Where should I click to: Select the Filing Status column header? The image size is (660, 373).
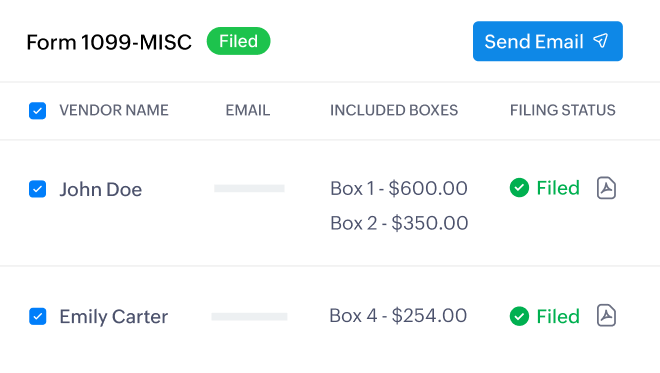[562, 110]
